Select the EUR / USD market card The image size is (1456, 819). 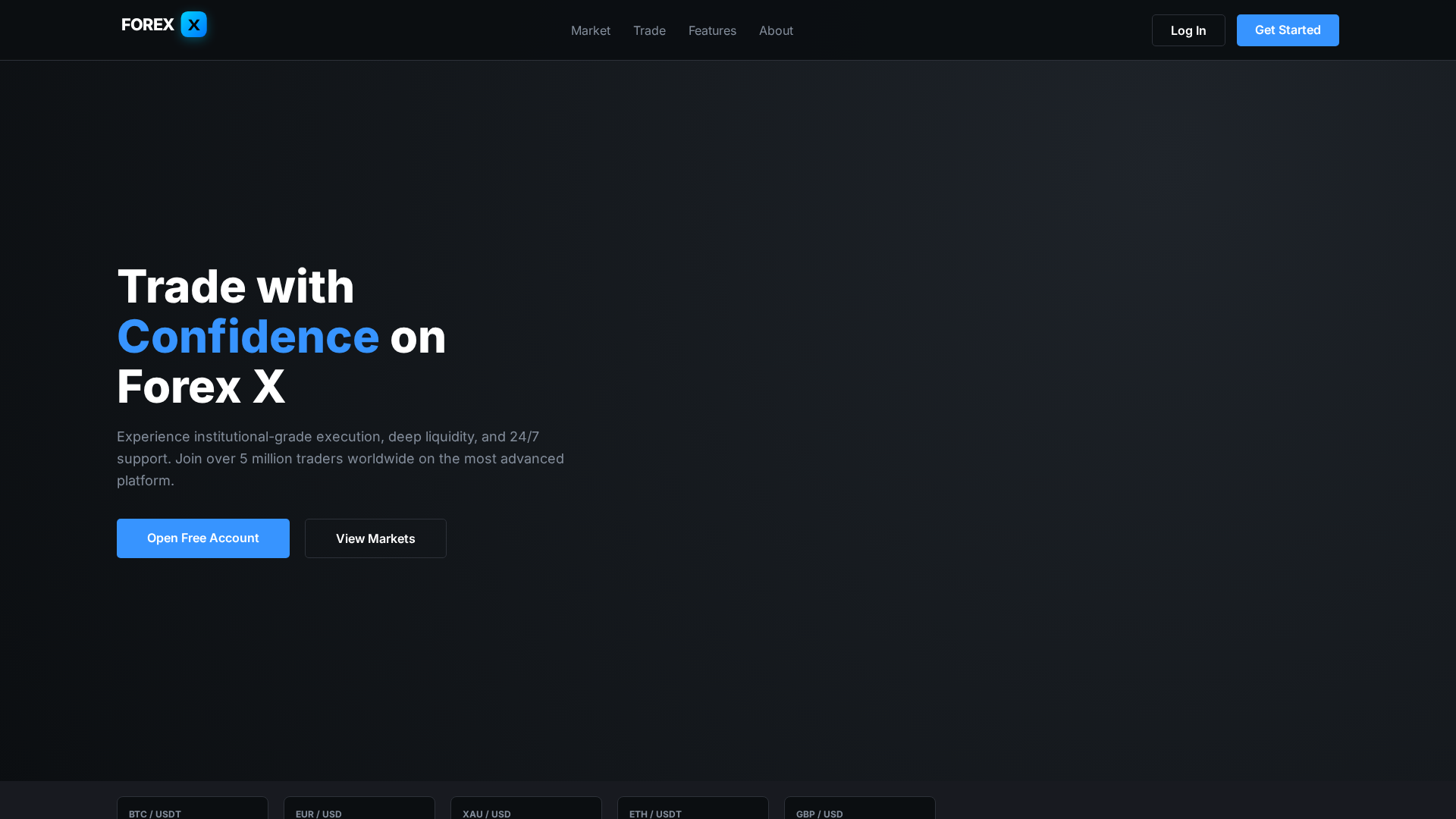coord(359,811)
